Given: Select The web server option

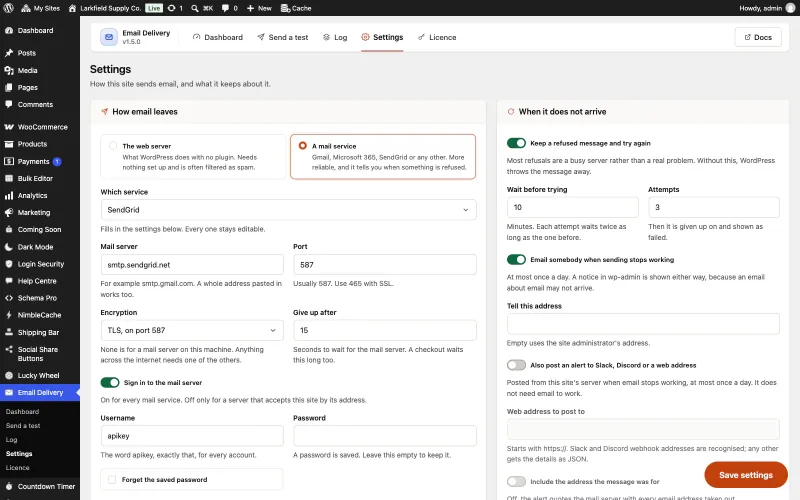Looking at the screenshot, I should 193,157.
